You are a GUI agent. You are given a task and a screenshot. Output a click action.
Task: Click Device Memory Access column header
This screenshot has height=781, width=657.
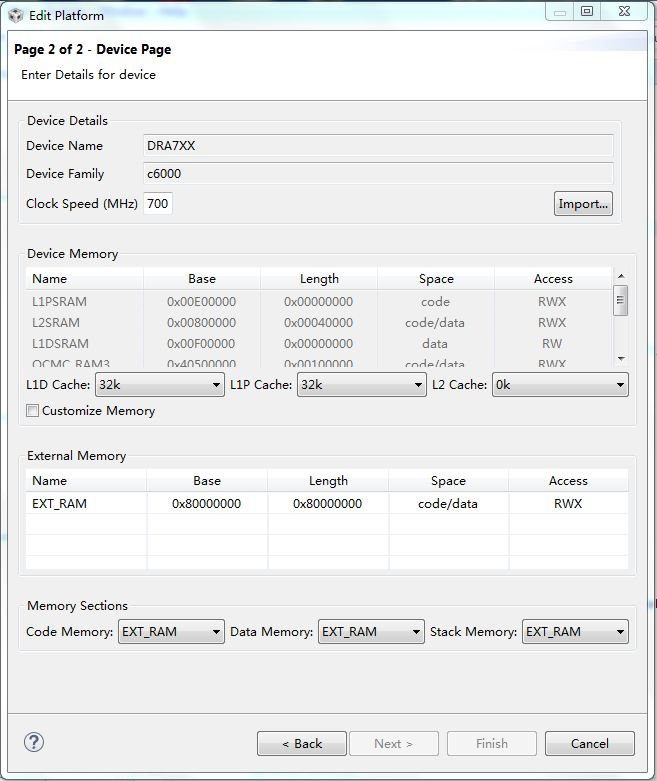click(x=553, y=278)
